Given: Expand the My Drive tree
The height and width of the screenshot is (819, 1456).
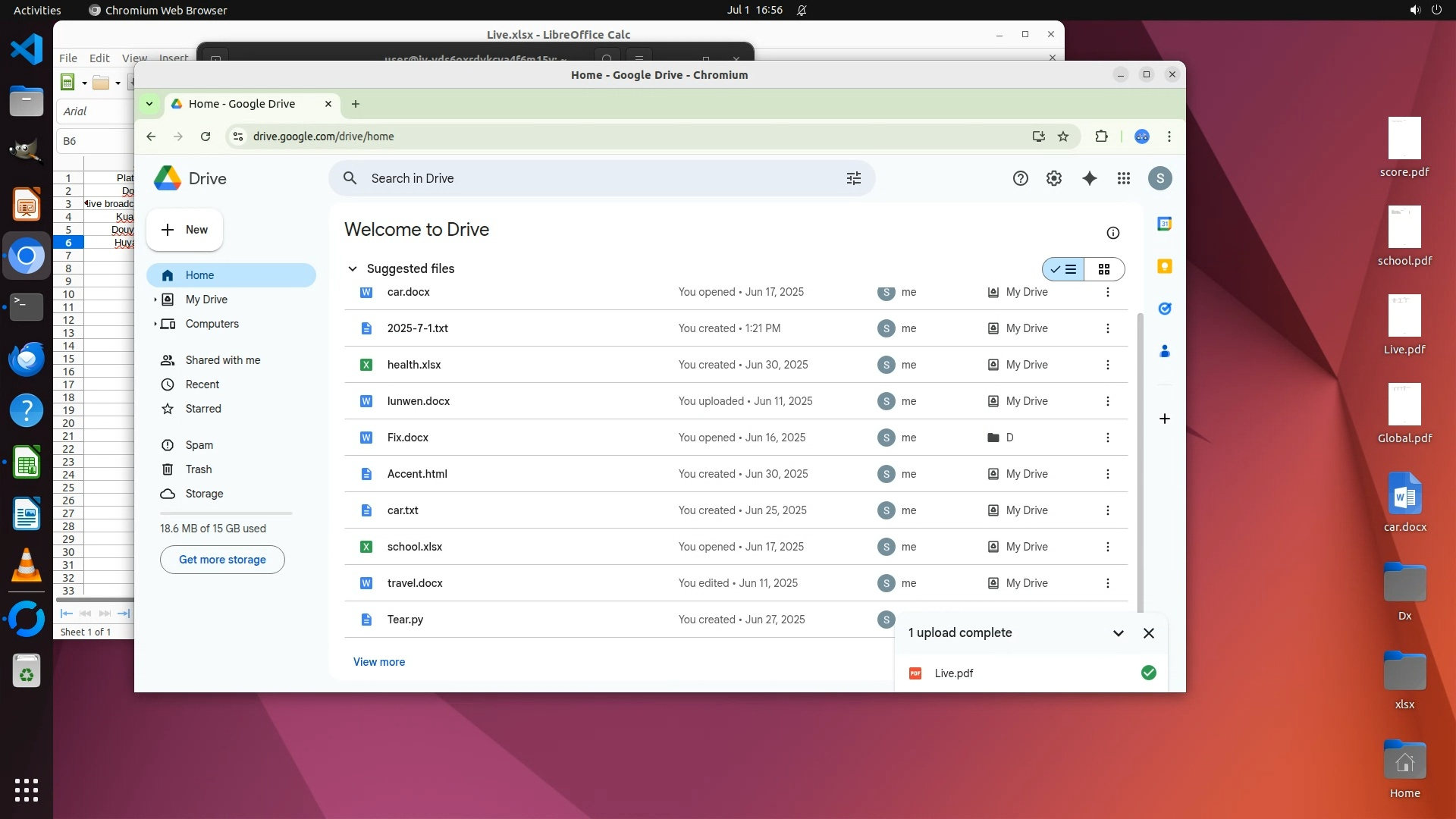Looking at the screenshot, I should click(155, 300).
